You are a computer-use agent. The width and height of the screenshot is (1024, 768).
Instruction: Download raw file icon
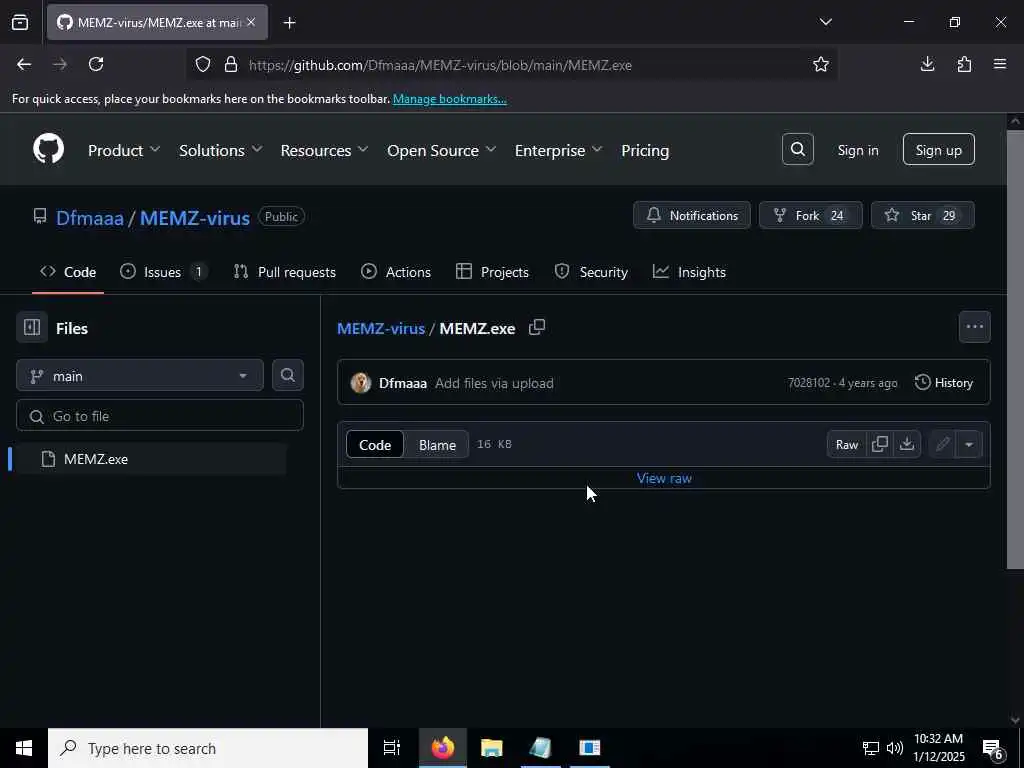pyautogui.click(x=906, y=444)
